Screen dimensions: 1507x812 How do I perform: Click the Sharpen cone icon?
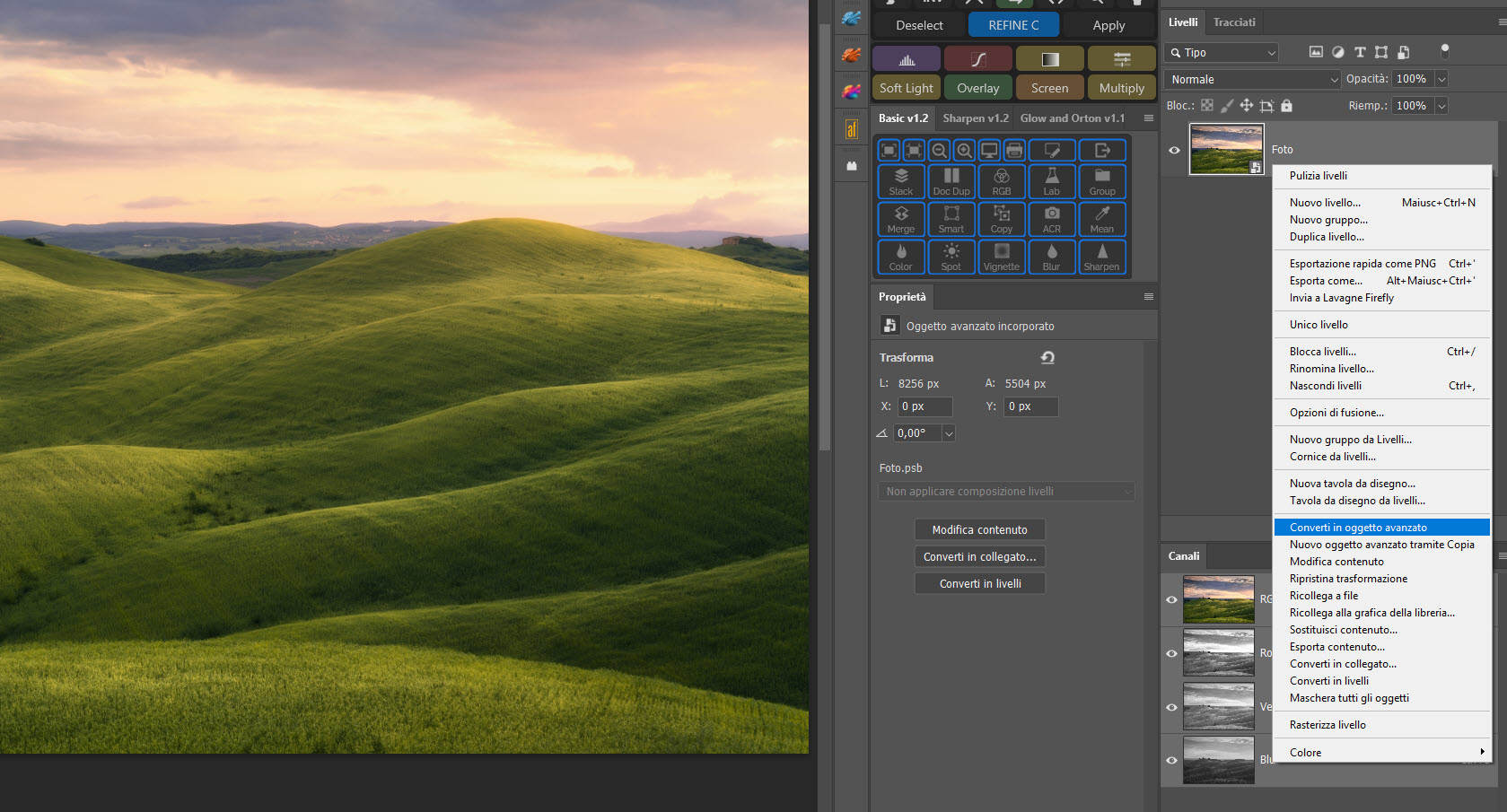tap(1101, 257)
